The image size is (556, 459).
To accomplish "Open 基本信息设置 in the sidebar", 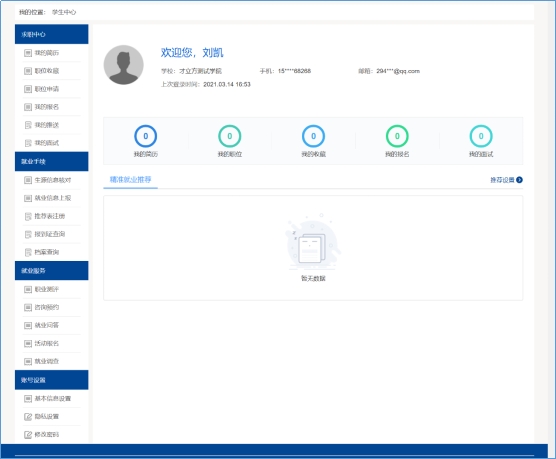I will click(51, 398).
